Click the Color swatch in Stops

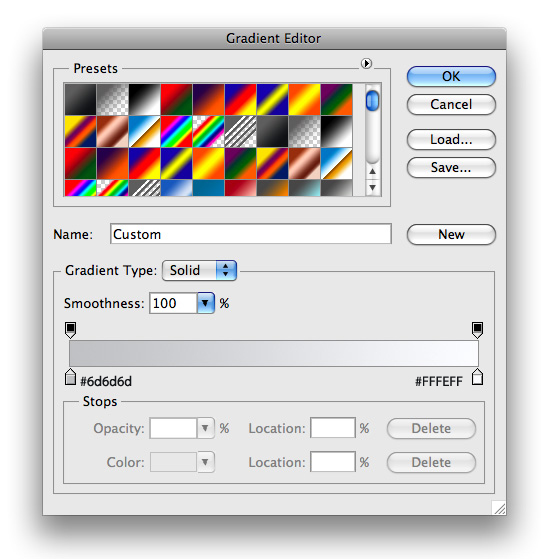pyautogui.click(x=173, y=462)
